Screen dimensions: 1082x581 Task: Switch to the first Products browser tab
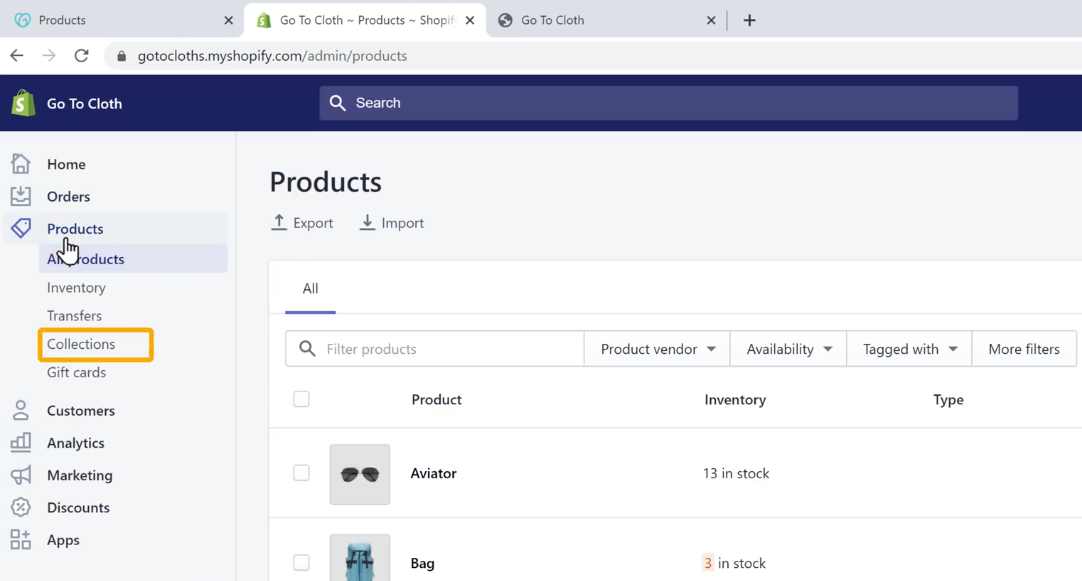click(121, 20)
